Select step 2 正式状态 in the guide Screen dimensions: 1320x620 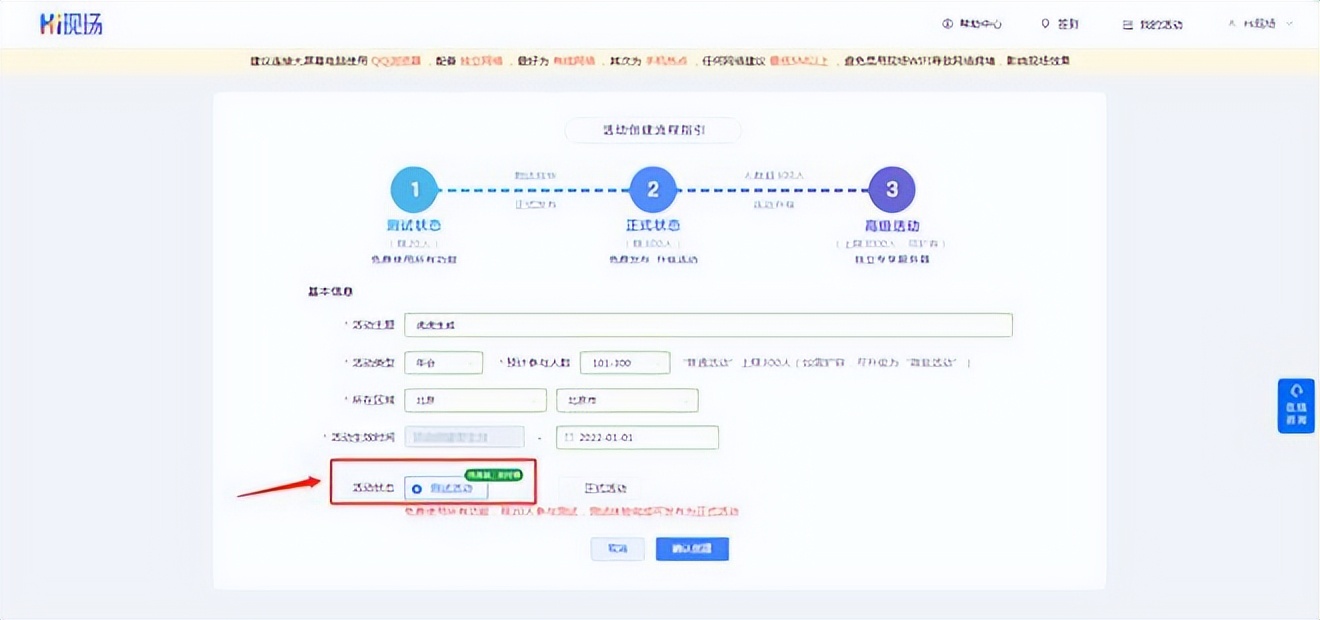652,188
